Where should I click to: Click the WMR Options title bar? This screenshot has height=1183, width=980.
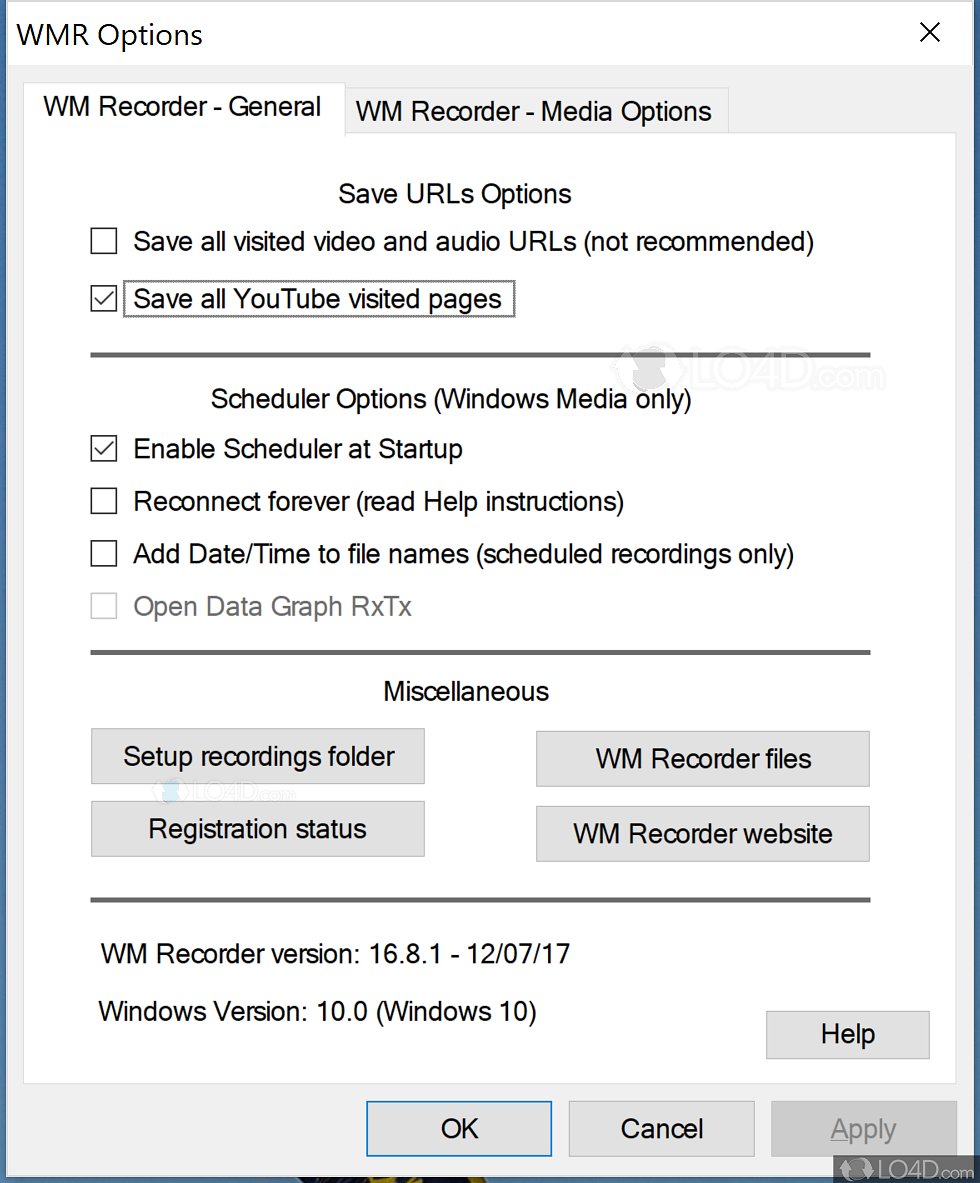click(x=400, y=34)
